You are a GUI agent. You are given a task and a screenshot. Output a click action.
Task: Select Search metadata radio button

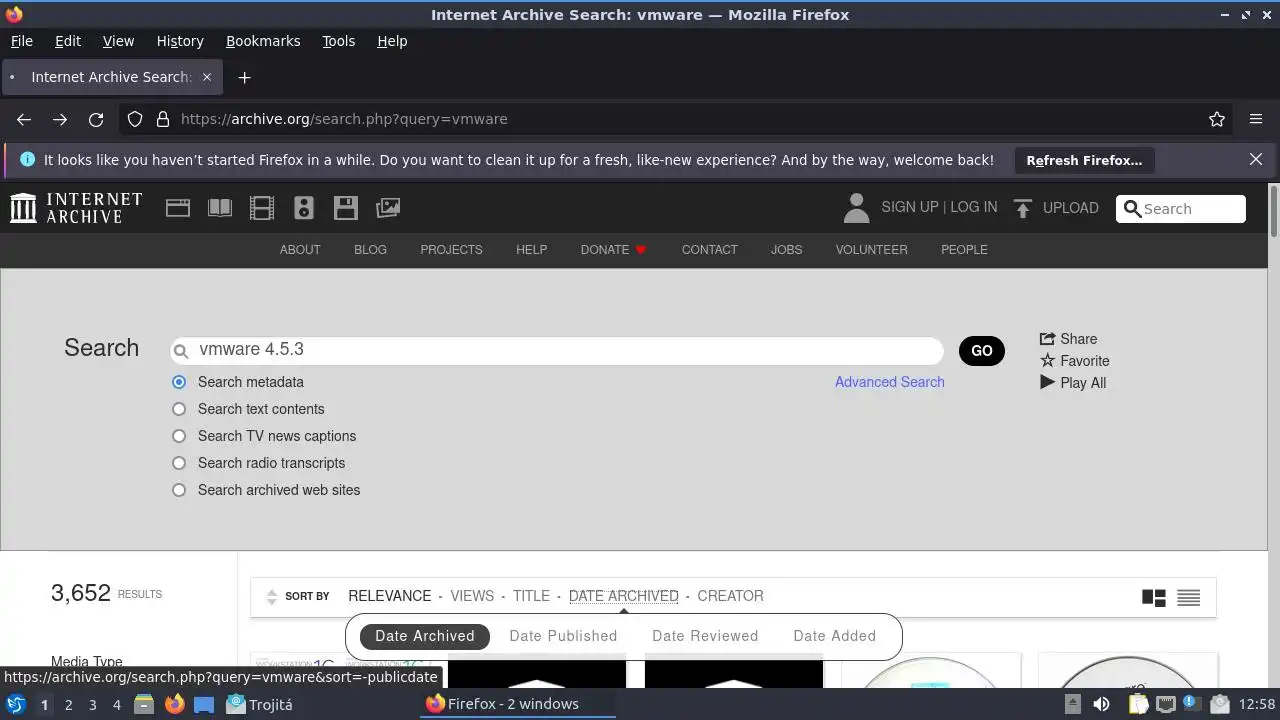179,382
